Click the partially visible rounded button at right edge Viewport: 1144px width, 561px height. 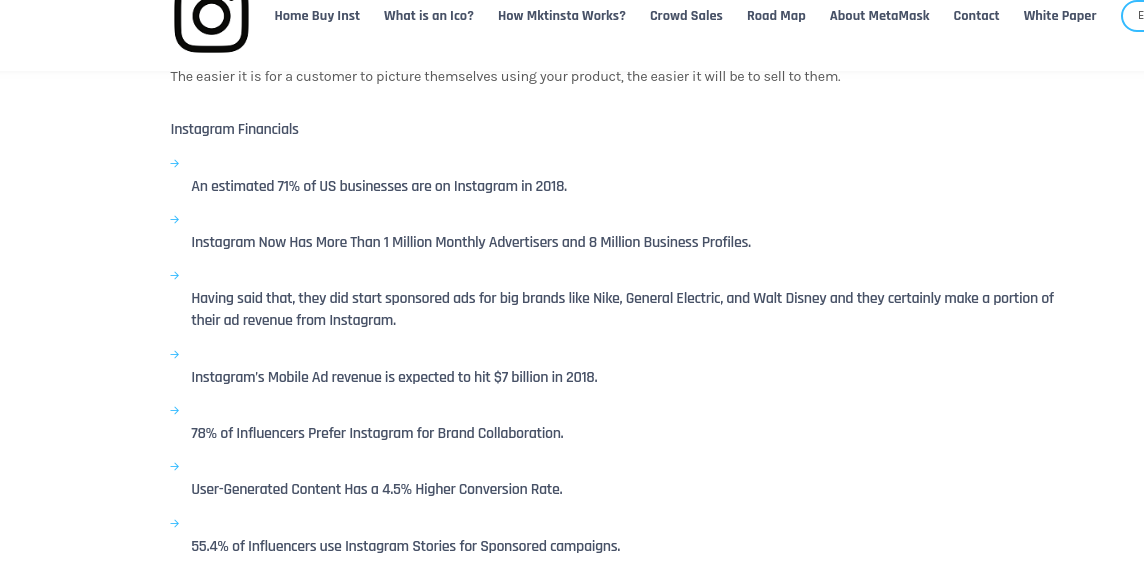click(1133, 16)
